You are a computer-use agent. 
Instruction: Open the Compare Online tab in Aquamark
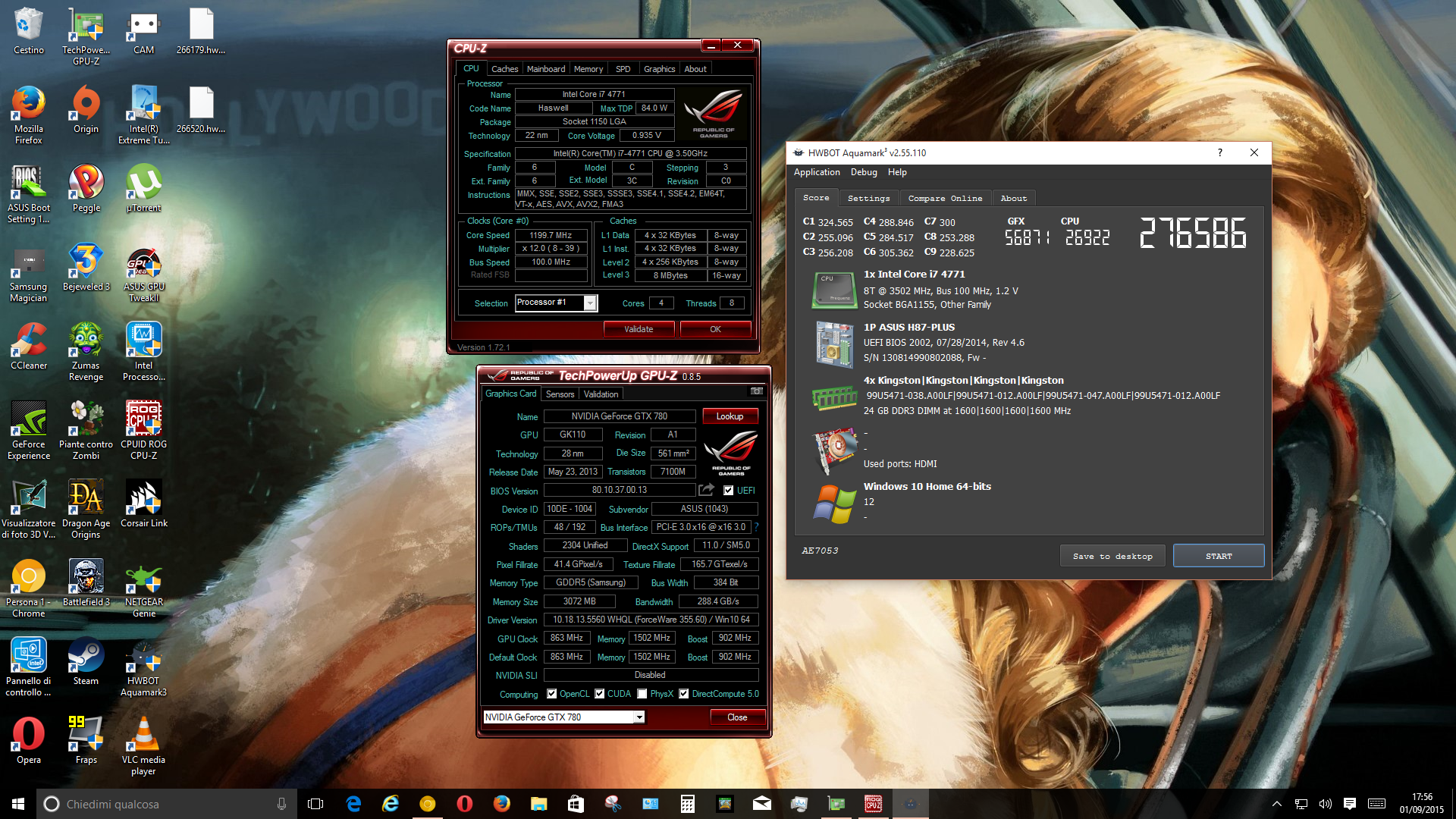point(945,199)
